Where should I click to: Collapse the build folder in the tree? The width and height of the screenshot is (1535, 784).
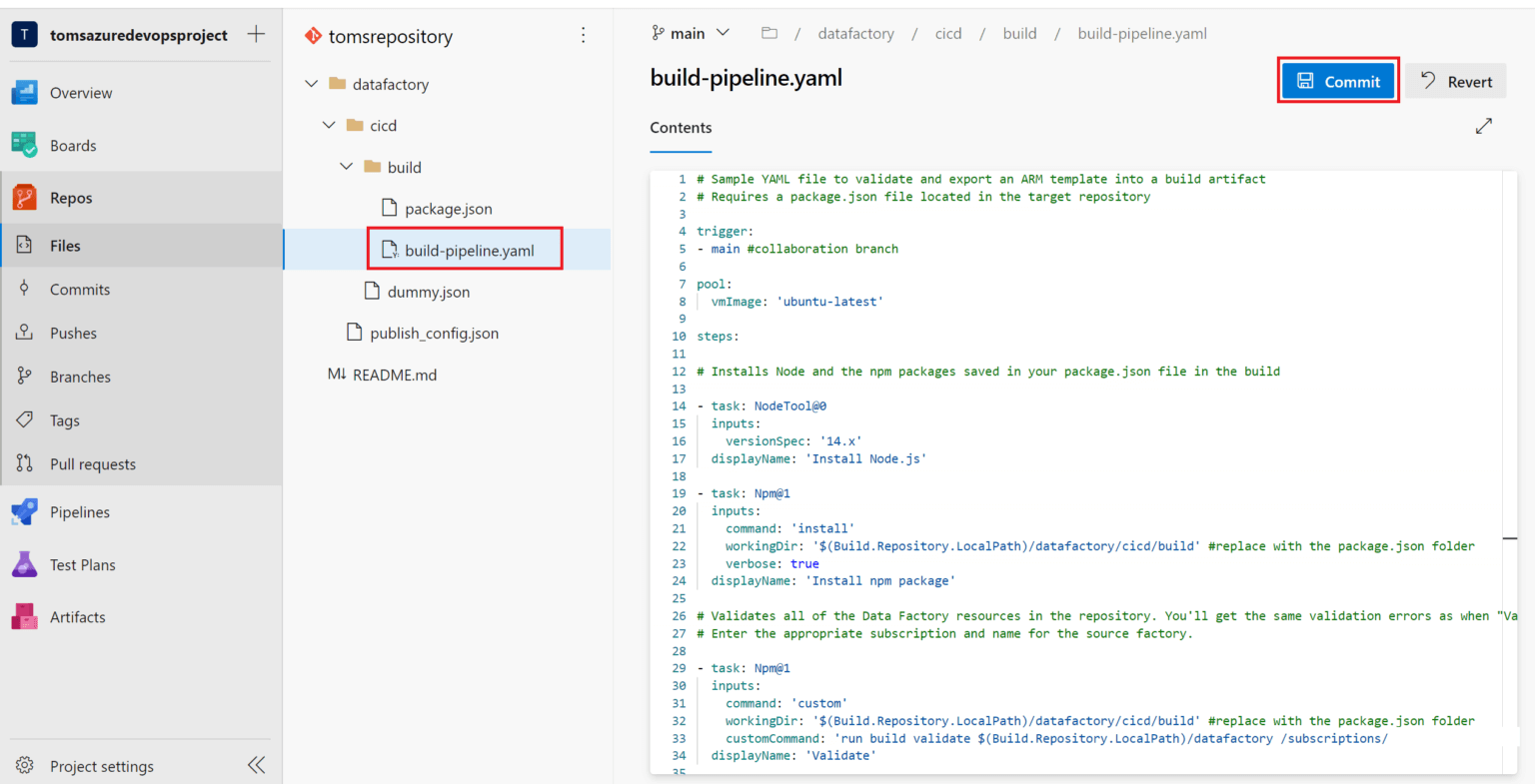(346, 166)
